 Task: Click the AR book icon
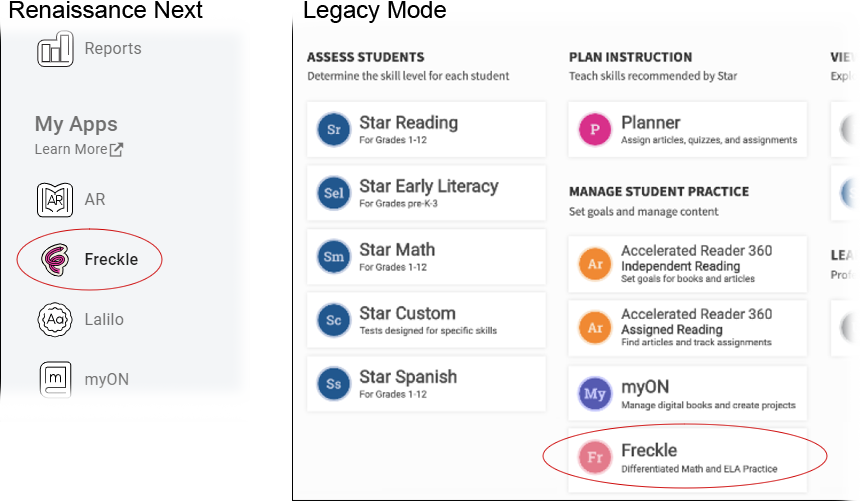point(55,200)
